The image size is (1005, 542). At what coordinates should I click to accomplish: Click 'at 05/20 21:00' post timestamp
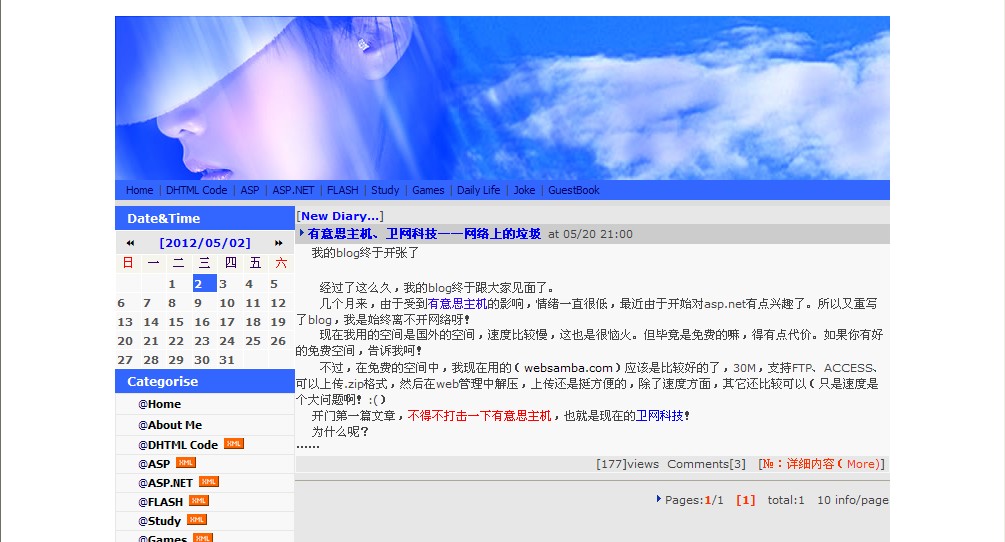(590, 234)
